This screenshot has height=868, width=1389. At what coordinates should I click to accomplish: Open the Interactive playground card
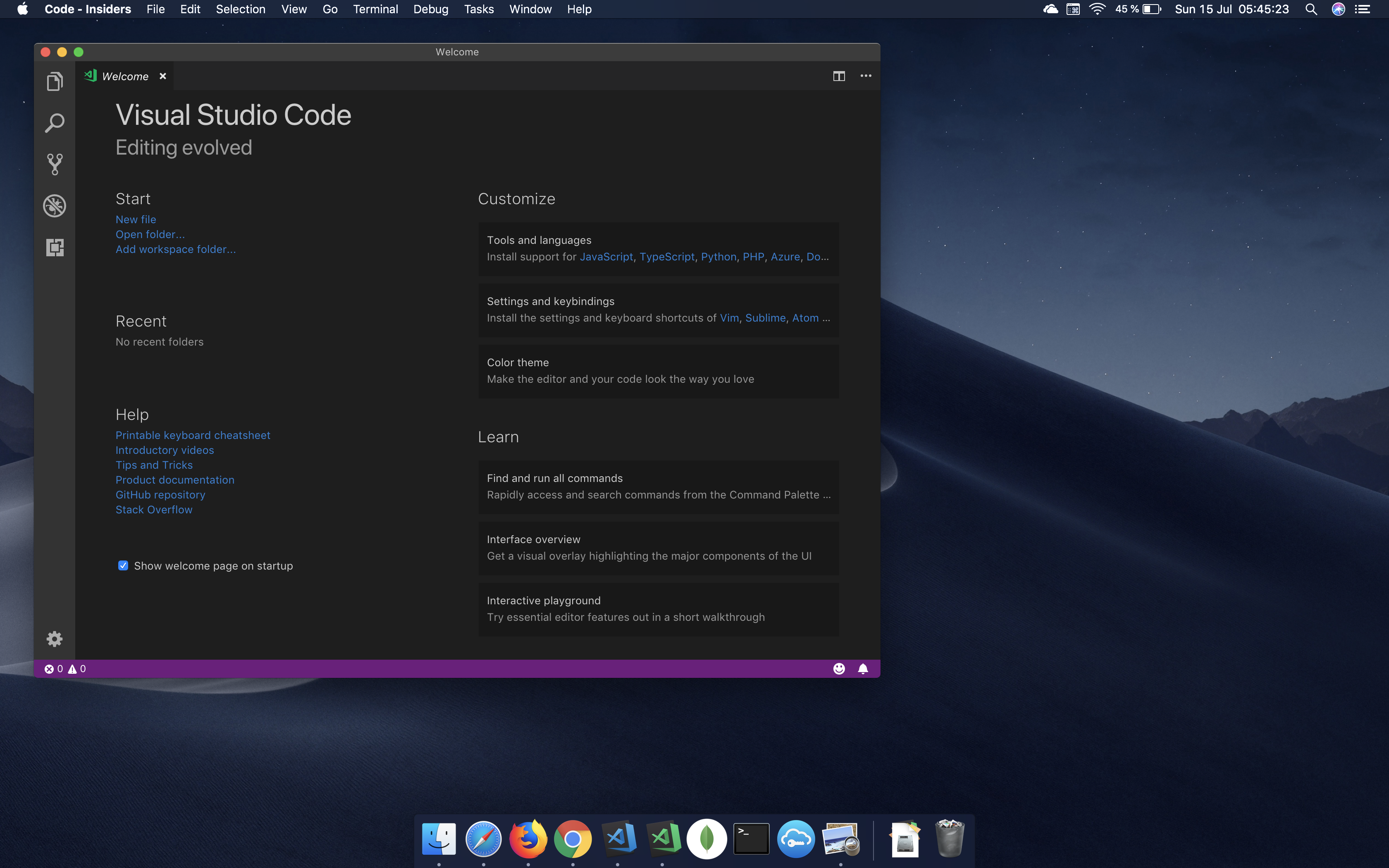[659, 609]
